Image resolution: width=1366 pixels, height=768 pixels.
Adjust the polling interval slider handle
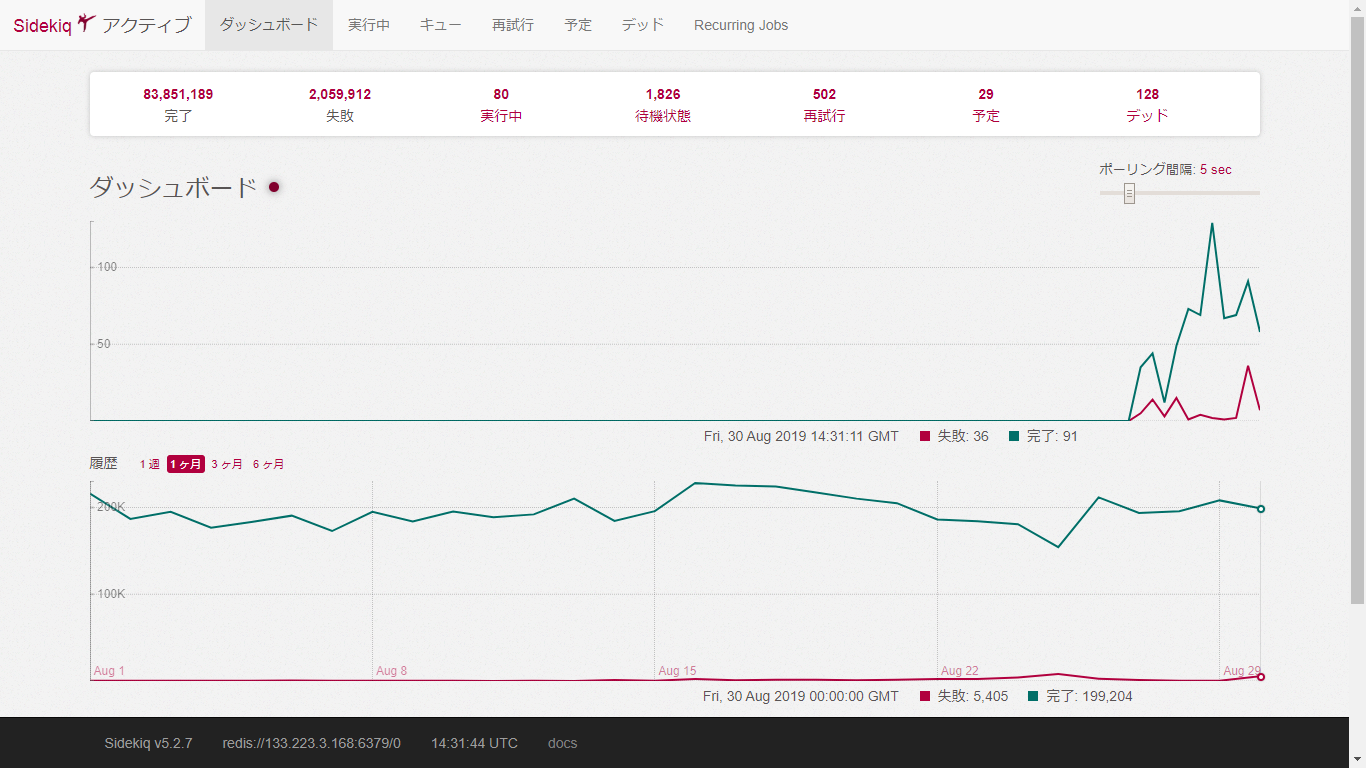pos(1129,193)
